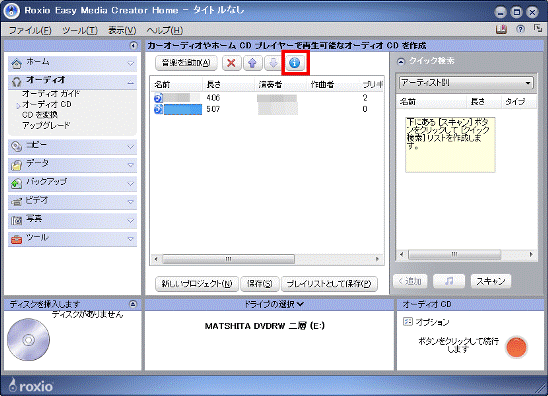Click the photo icon in sidebar
The image size is (548, 396).
pos(16,220)
